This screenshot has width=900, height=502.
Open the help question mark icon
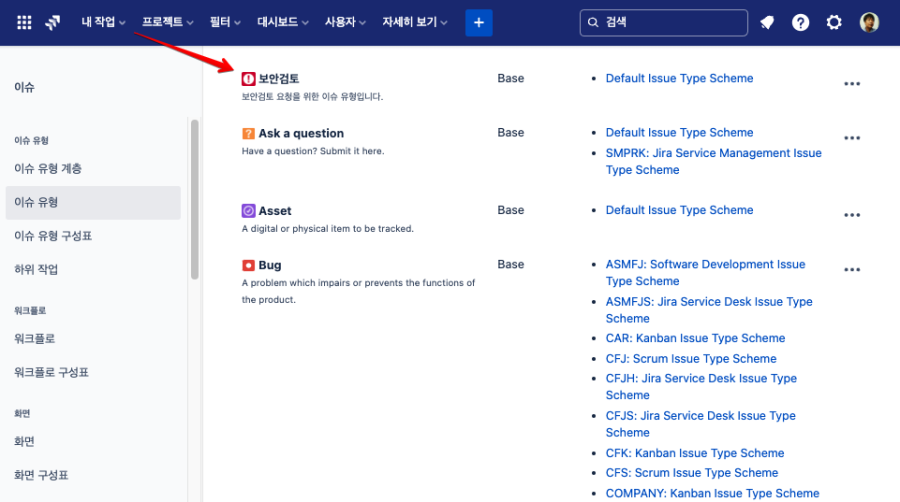click(x=800, y=22)
